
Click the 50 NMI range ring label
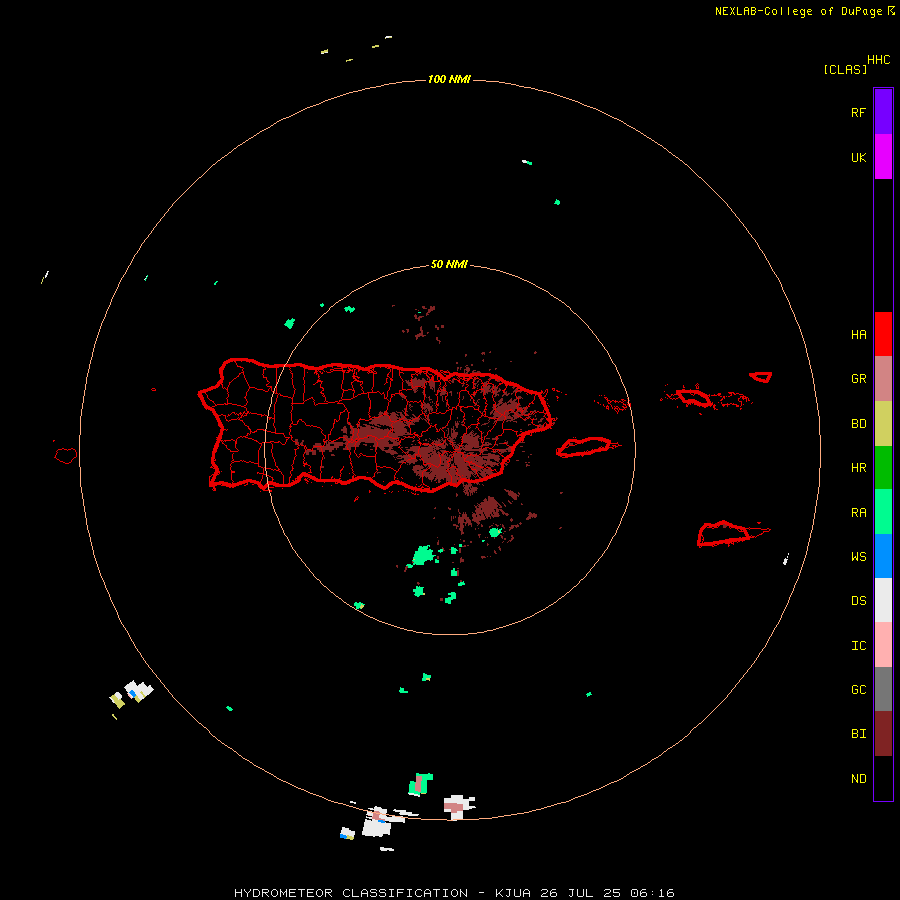point(449,264)
